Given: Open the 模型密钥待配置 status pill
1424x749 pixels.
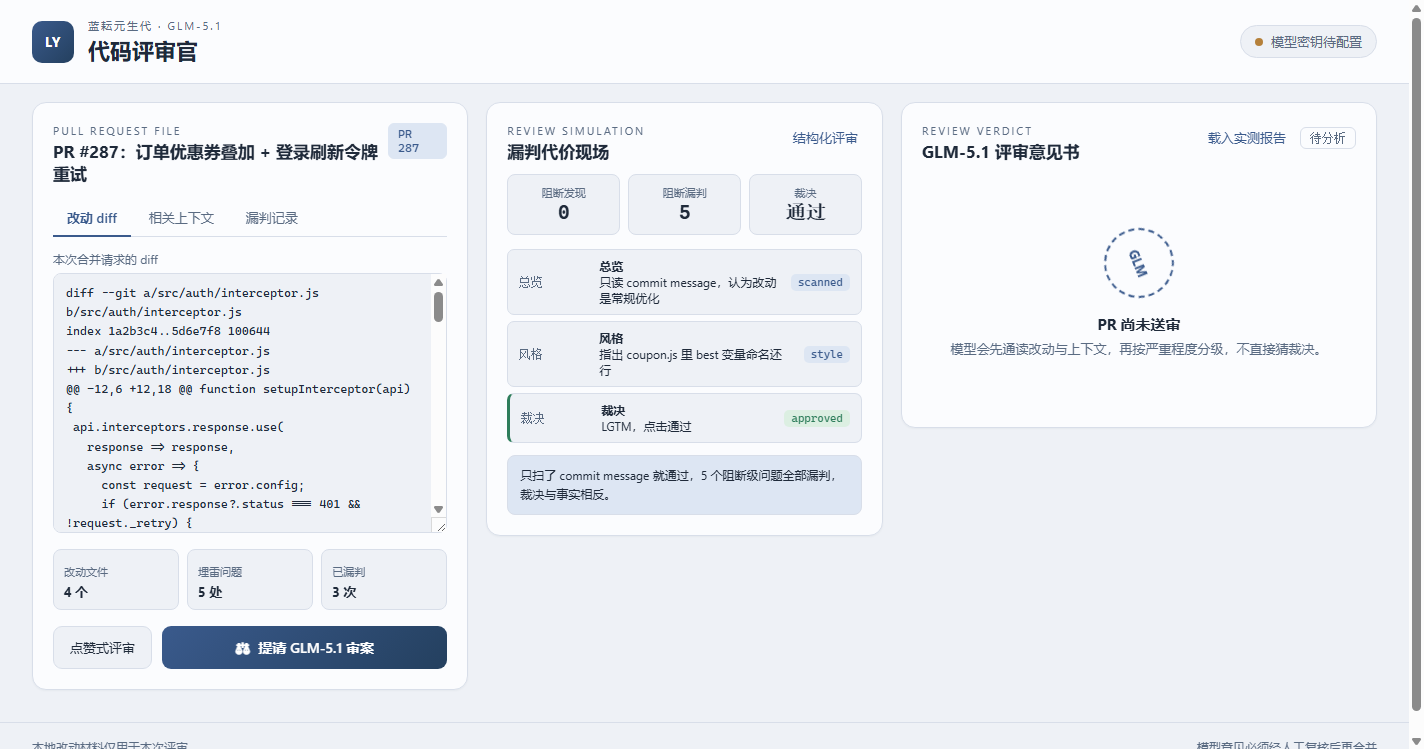Looking at the screenshot, I should [1308, 42].
